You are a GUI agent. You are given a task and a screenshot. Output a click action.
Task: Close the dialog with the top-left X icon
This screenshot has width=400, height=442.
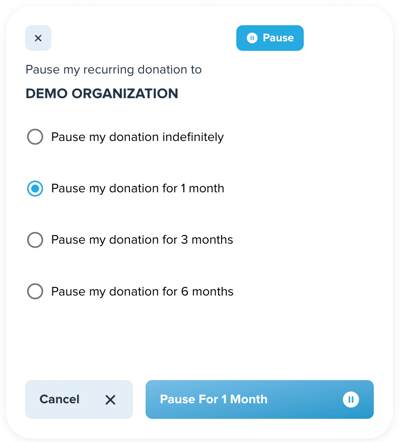tap(38, 38)
